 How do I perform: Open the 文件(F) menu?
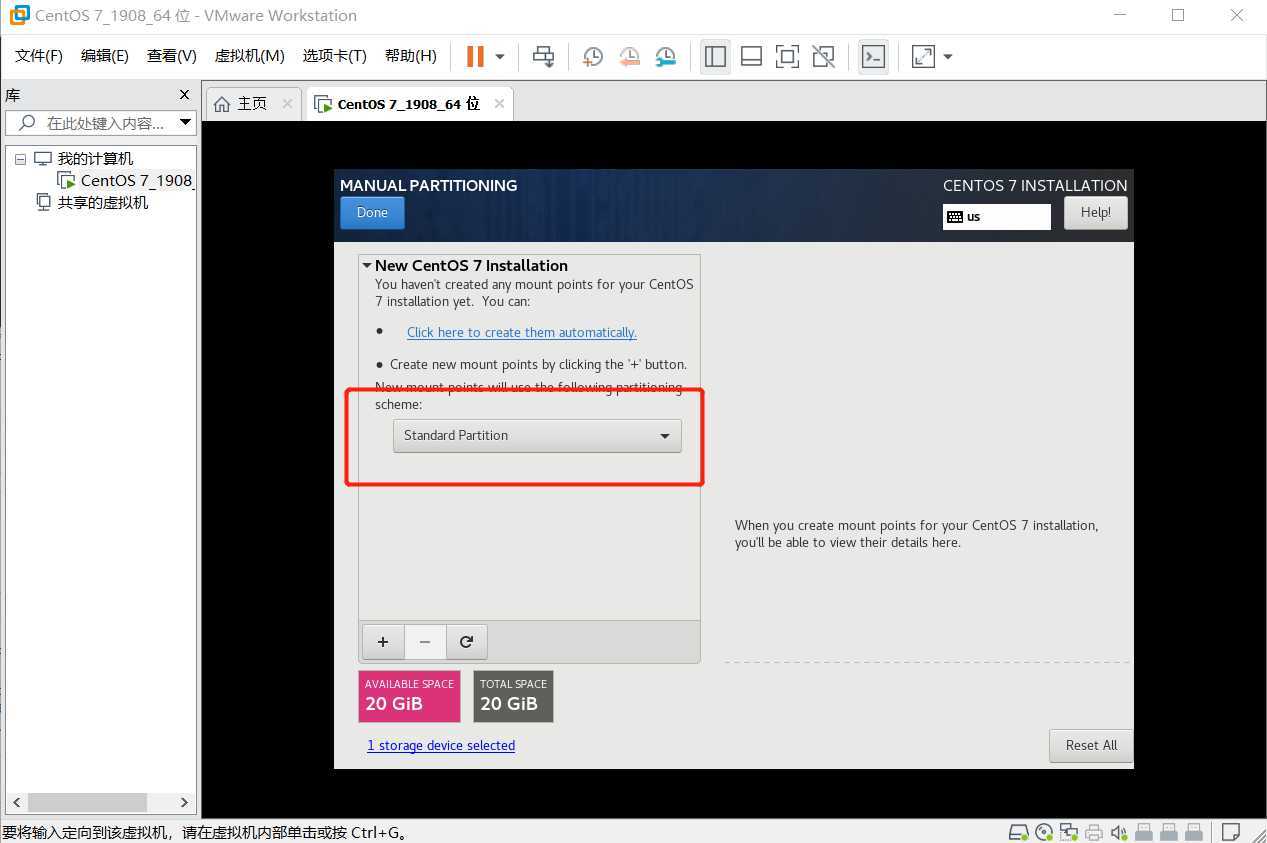(39, 56)
